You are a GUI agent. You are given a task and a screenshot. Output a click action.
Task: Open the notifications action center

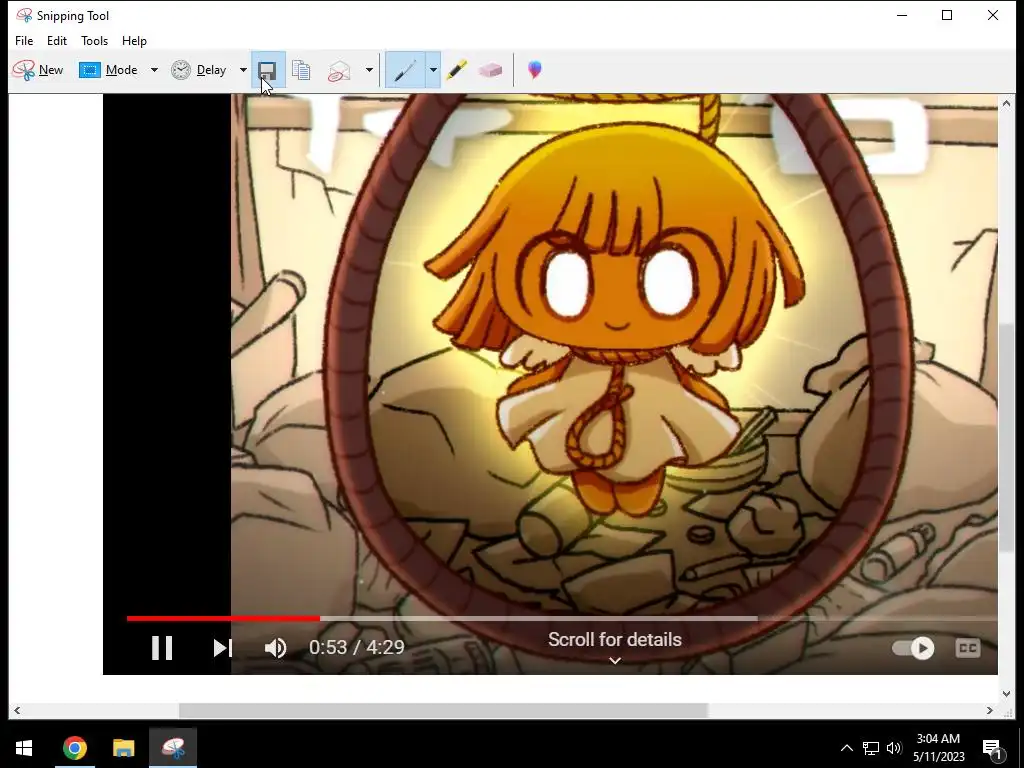click(993, 748)
